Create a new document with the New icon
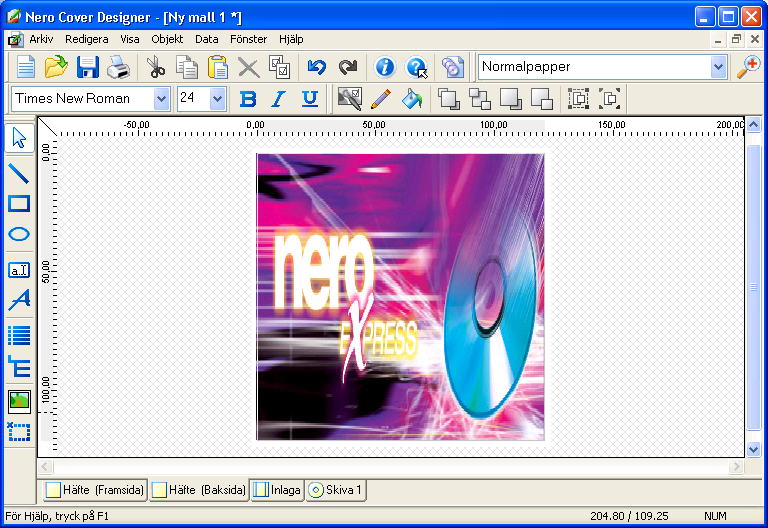The height and width of the screenshot is (528, 768). [x=25, y=67]
